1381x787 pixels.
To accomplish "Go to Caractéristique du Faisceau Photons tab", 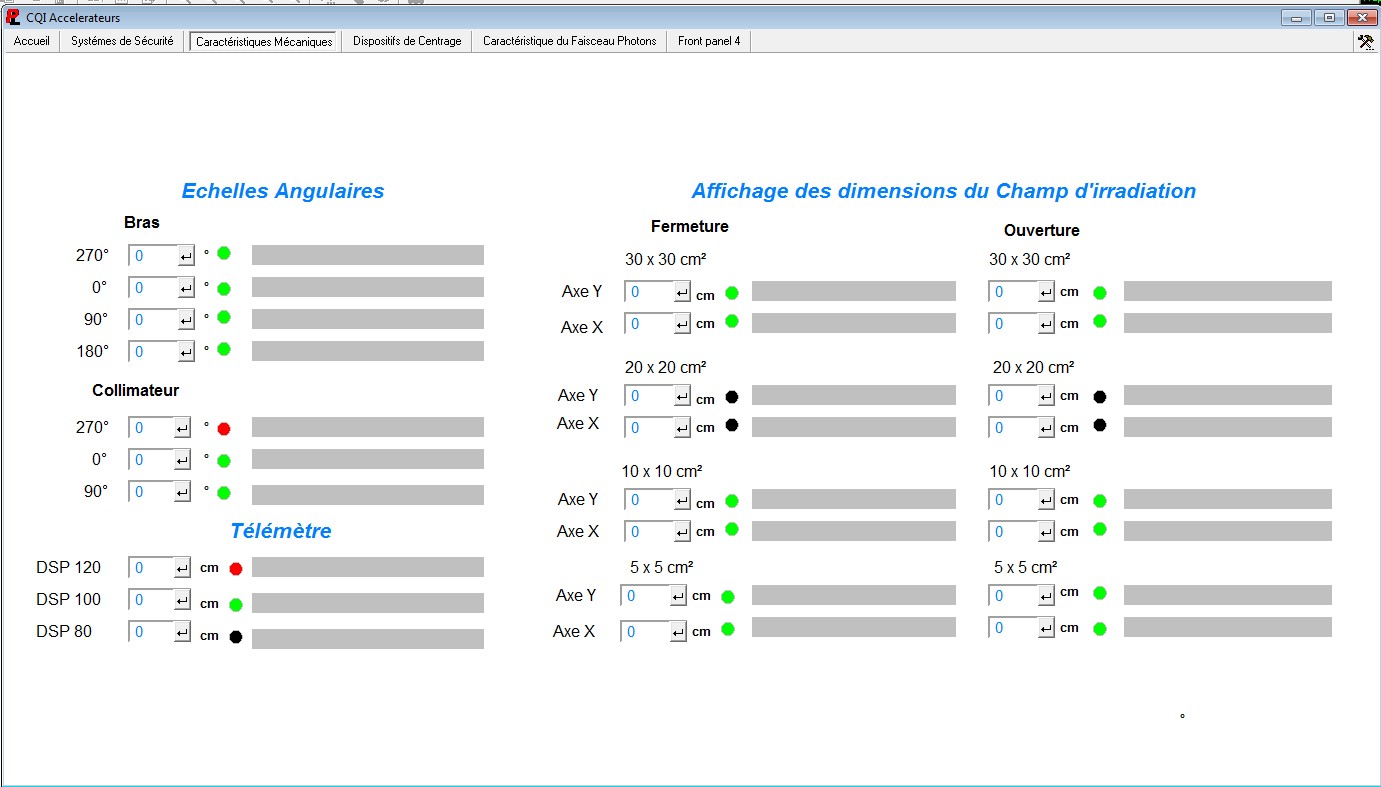I will click(x=570, y=41).
